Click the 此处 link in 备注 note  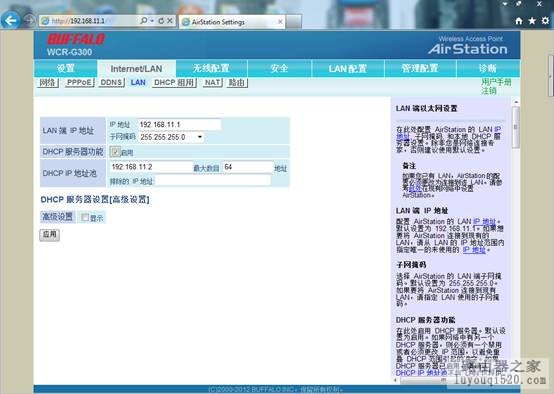point(415,189)
